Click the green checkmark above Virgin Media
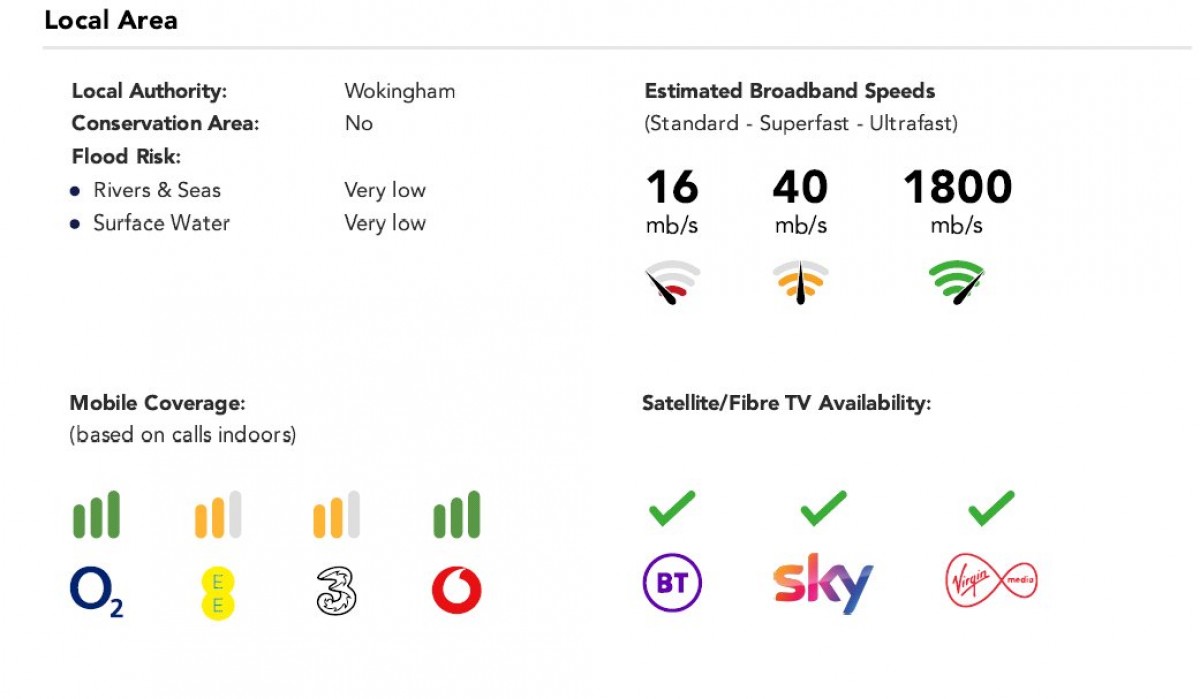The width and height of the screenshot is (1200, 699). tap(991, 508)
